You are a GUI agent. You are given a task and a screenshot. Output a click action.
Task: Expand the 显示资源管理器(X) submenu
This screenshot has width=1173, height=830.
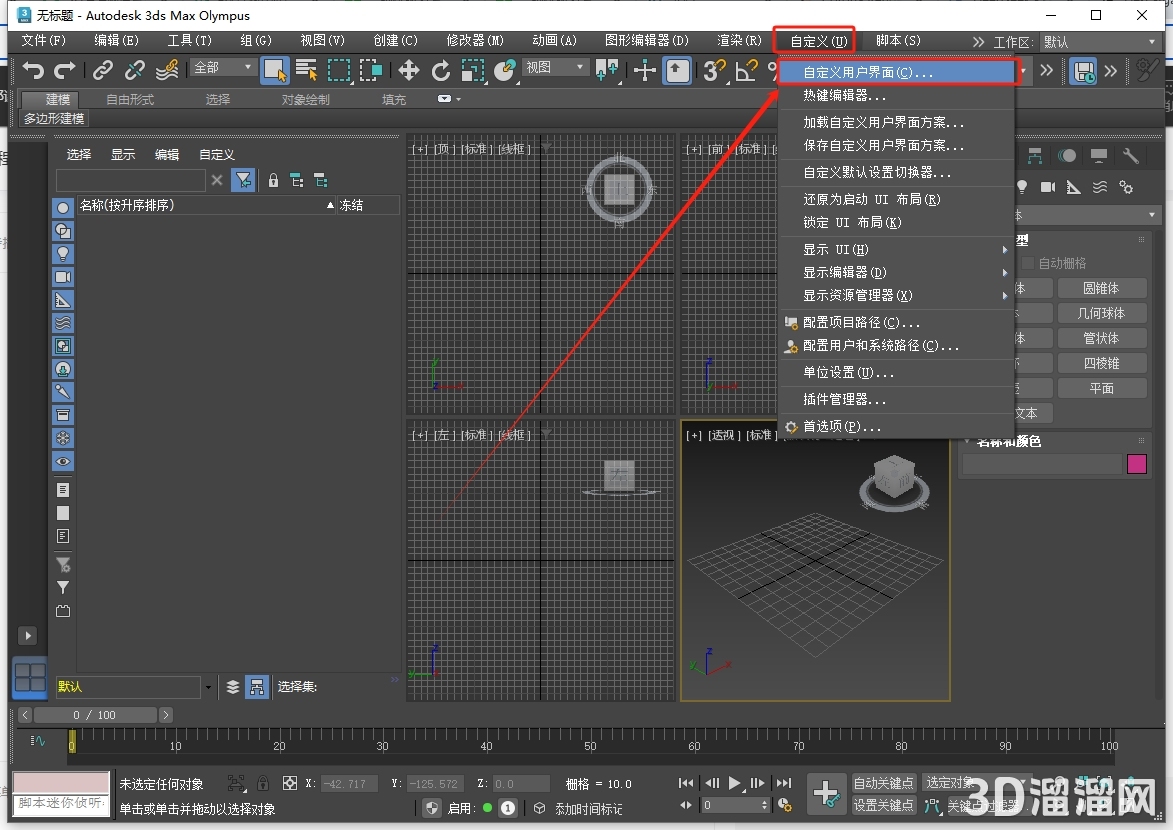[896, 296]
